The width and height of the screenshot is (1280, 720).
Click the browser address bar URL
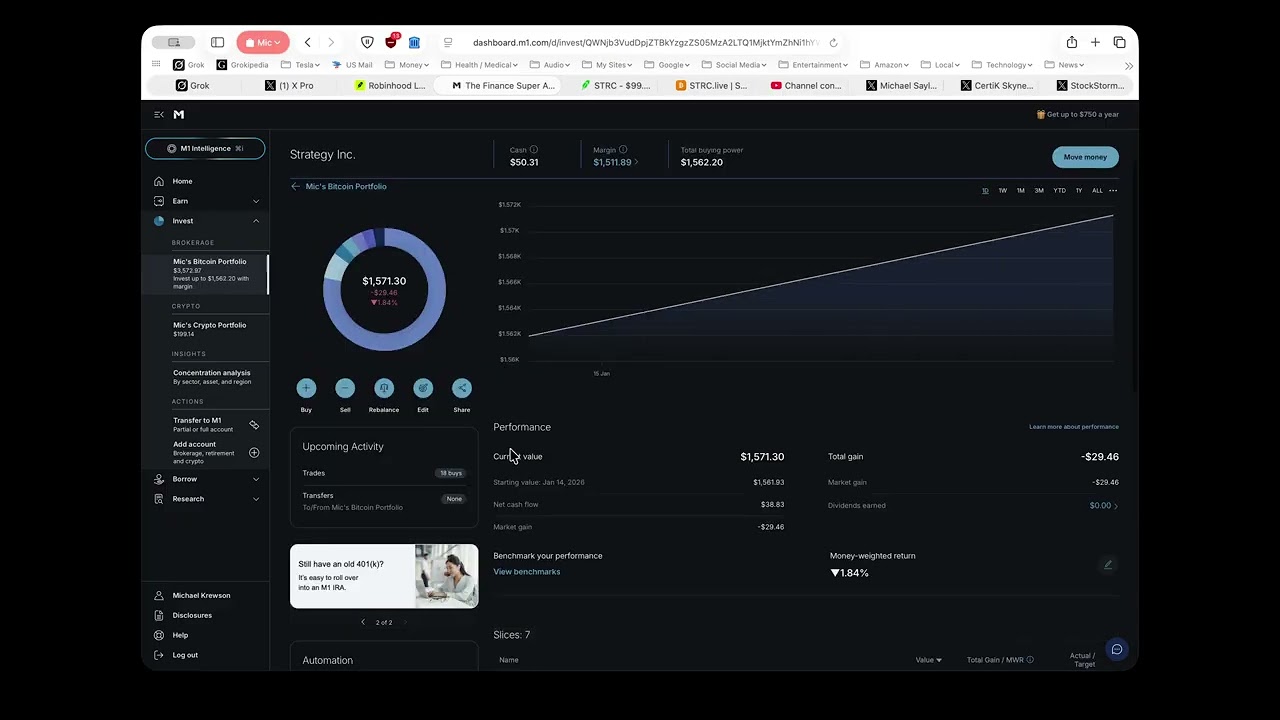click(x=646, y=43)
